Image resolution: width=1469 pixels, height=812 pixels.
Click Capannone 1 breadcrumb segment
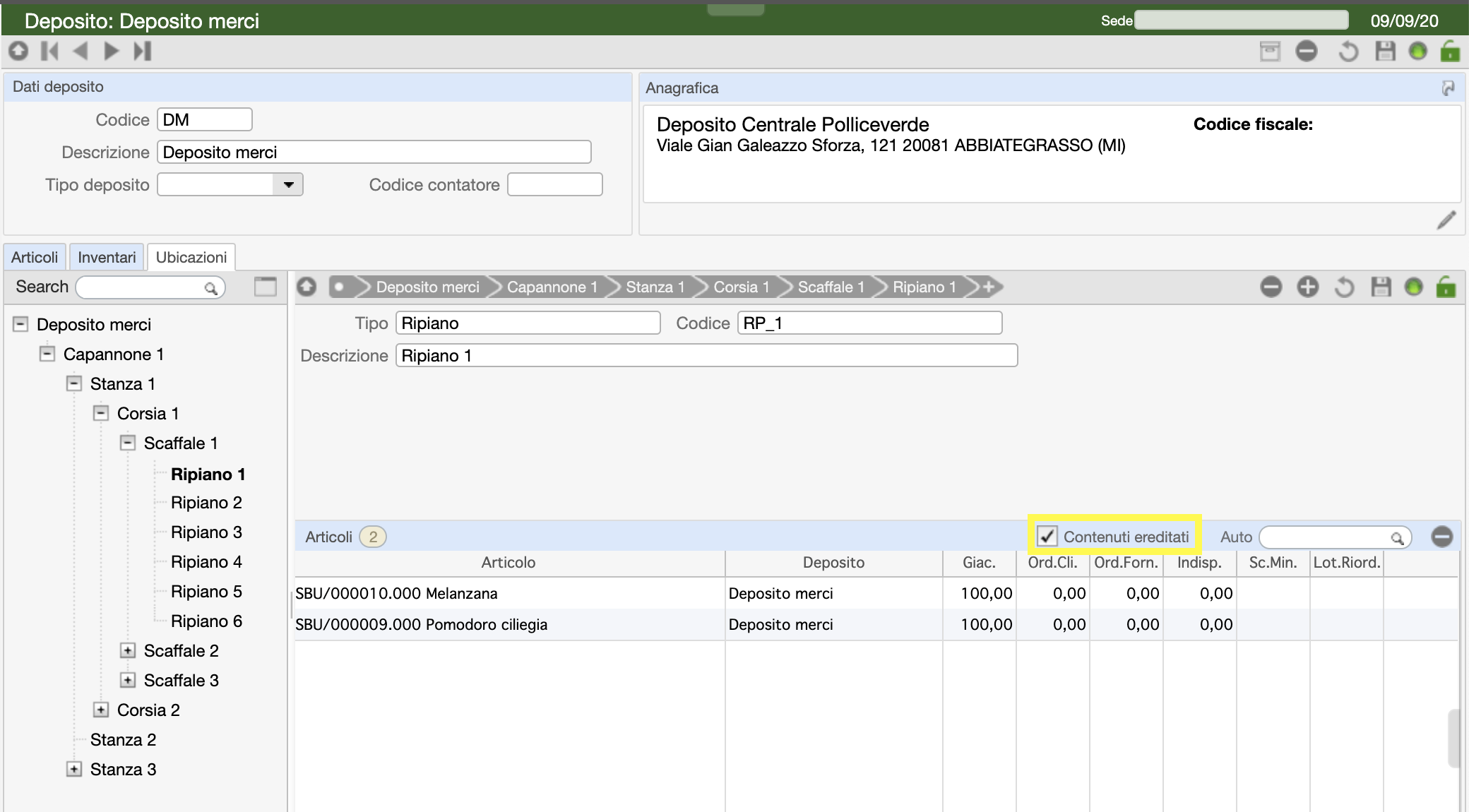(x=552, y=287)
